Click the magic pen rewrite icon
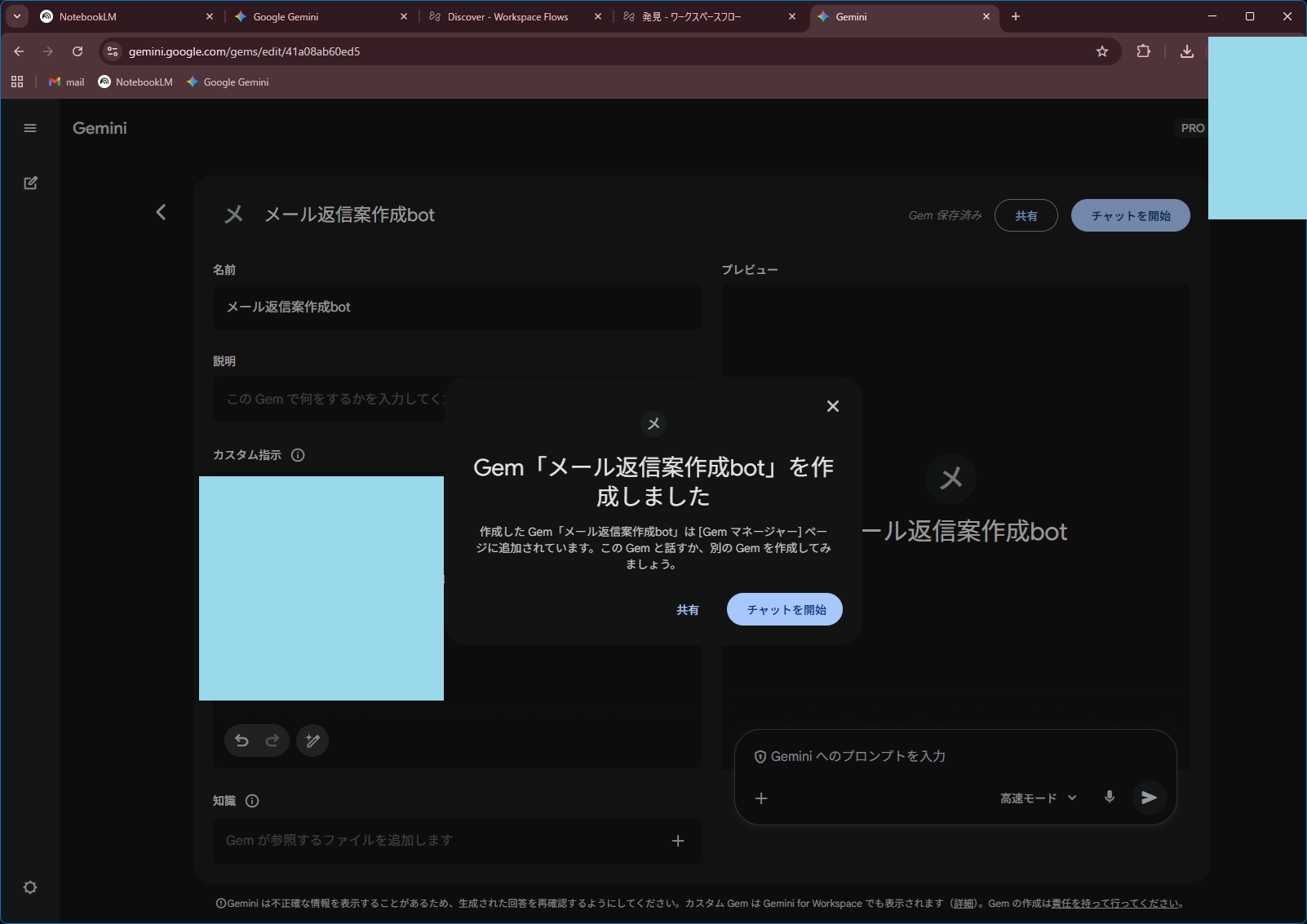Viewport: 1307px width, 924px height. pos(312,741)
